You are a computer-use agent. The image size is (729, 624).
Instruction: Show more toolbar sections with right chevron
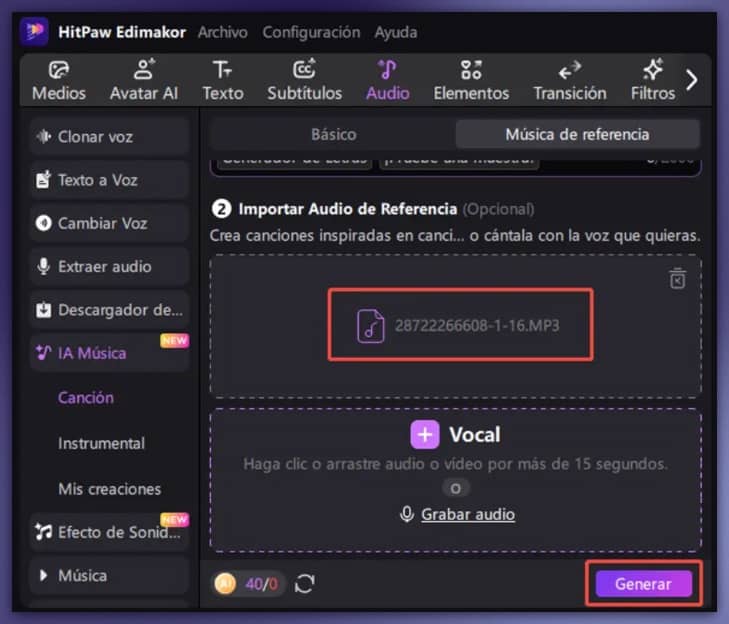[692, 80]
